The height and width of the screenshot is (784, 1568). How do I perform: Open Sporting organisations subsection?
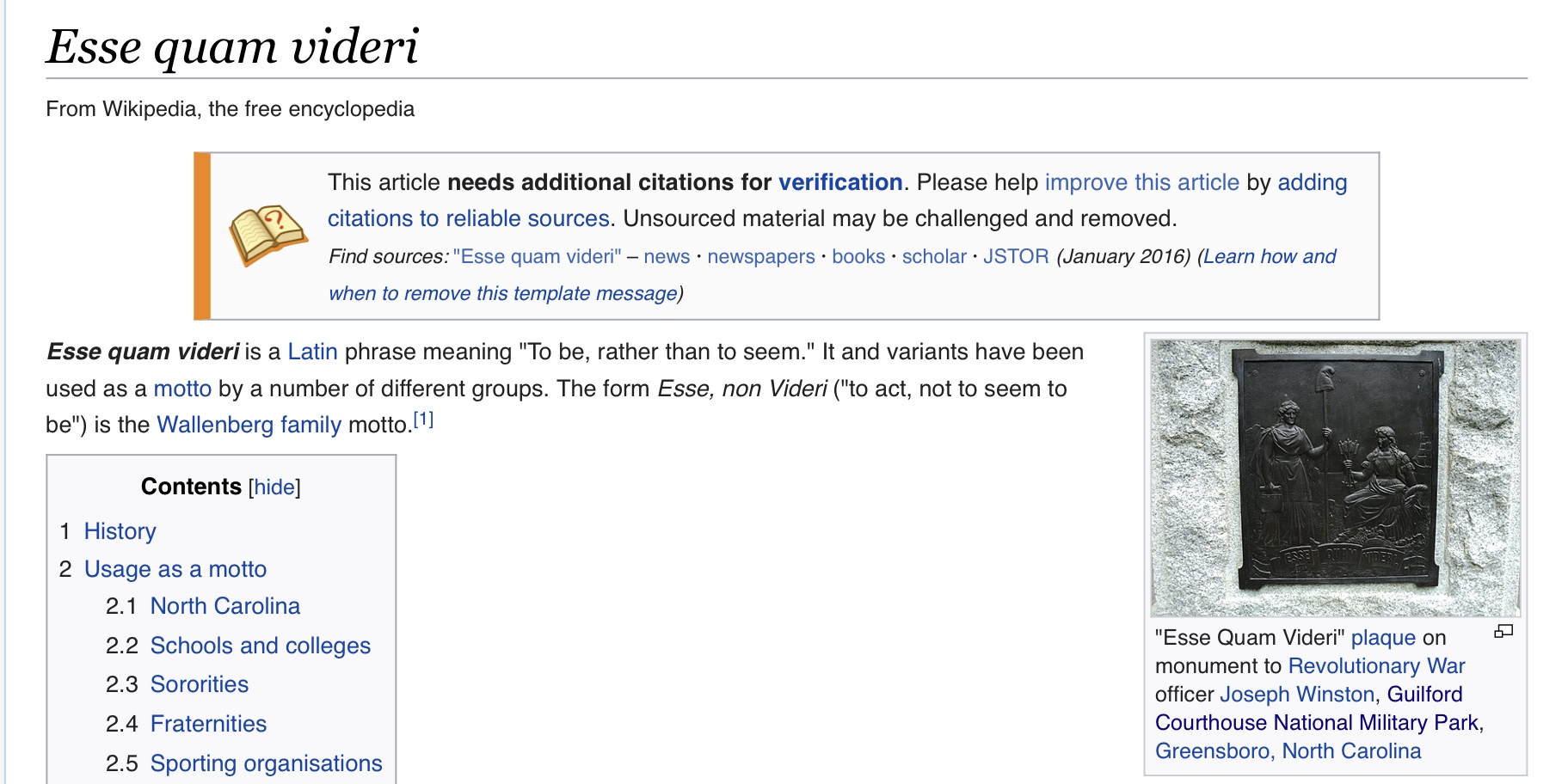[x=266, y=763]
